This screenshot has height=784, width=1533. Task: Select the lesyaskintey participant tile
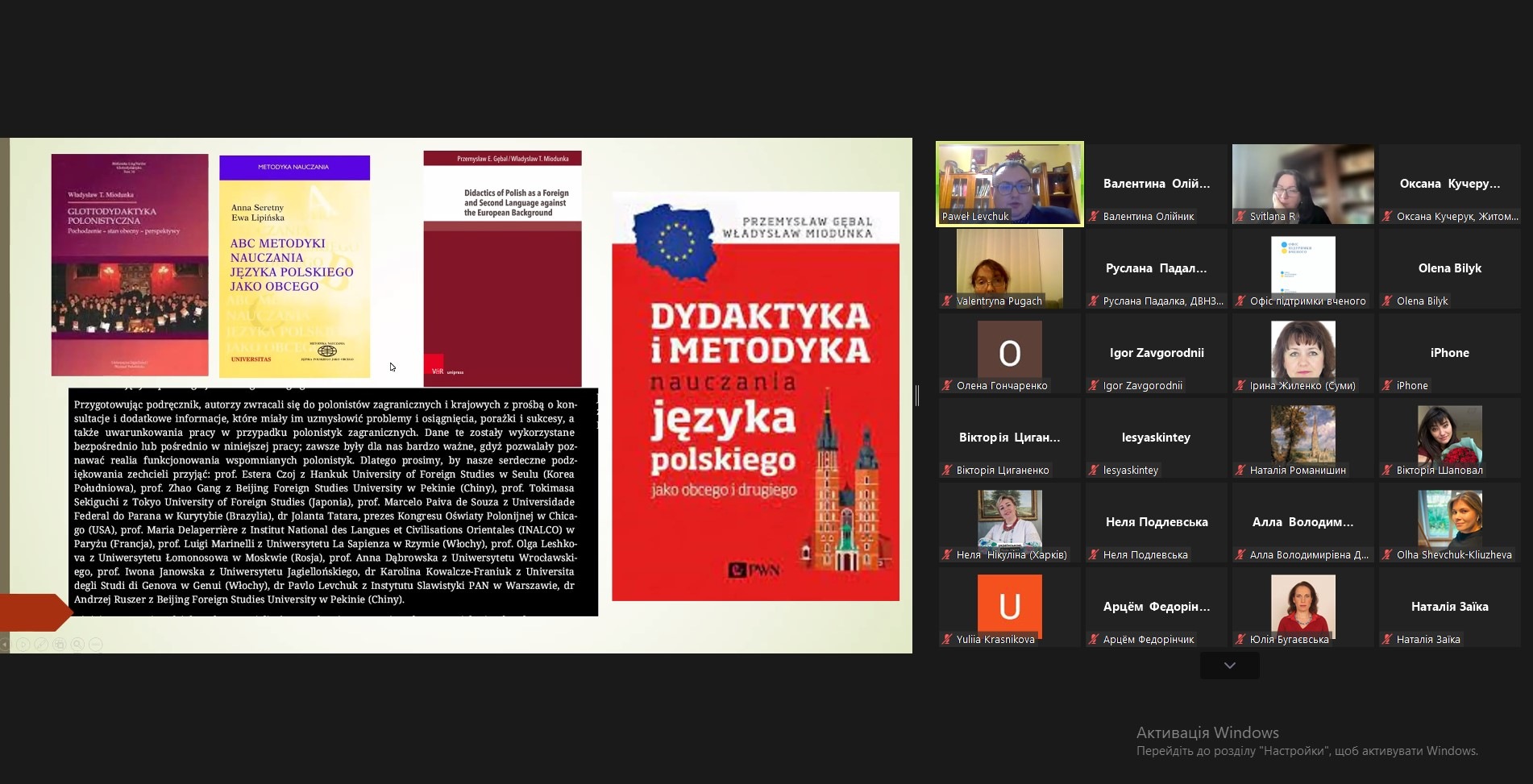coord(1156,438)
